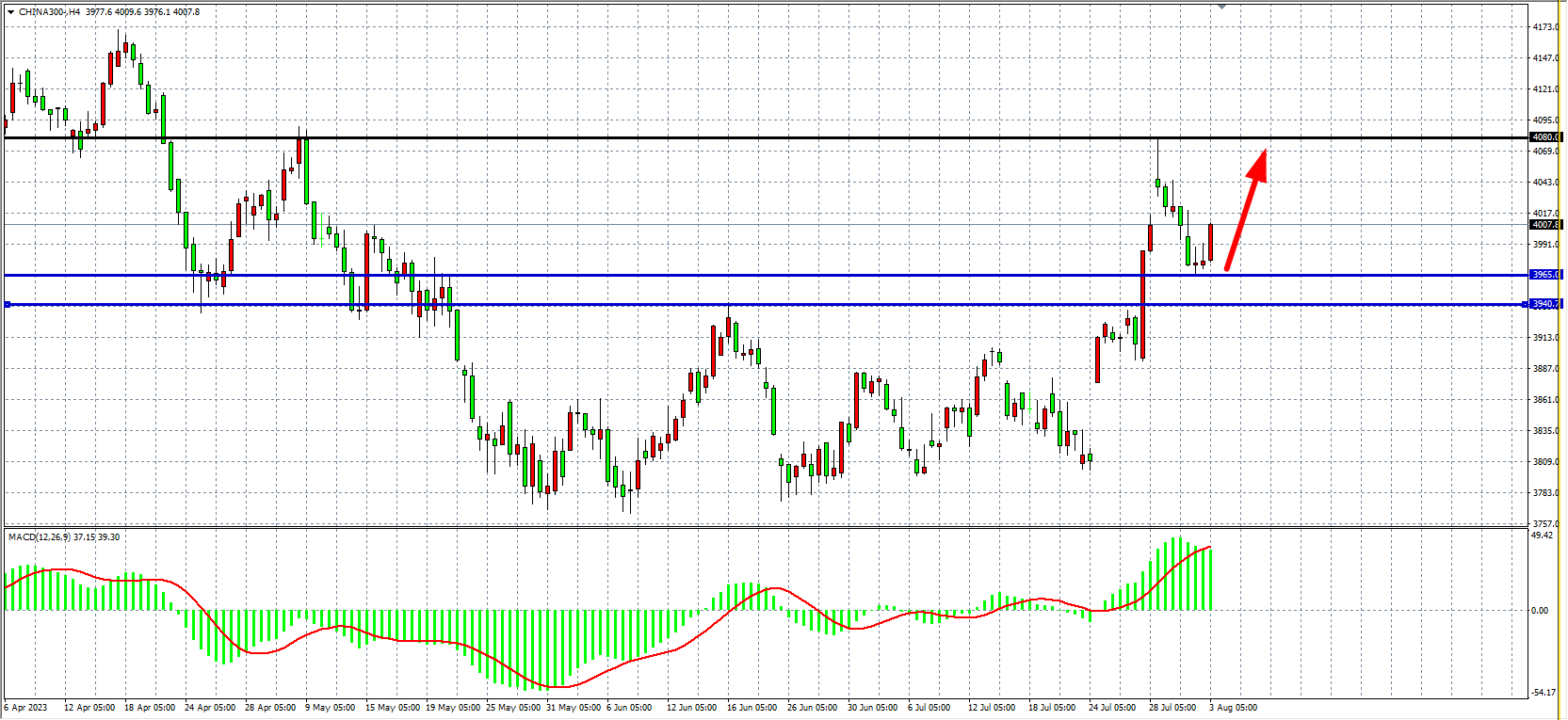Open the dropdown arrow beside CHINA300,H4
1568x720 pixels.
coord(10,12)
